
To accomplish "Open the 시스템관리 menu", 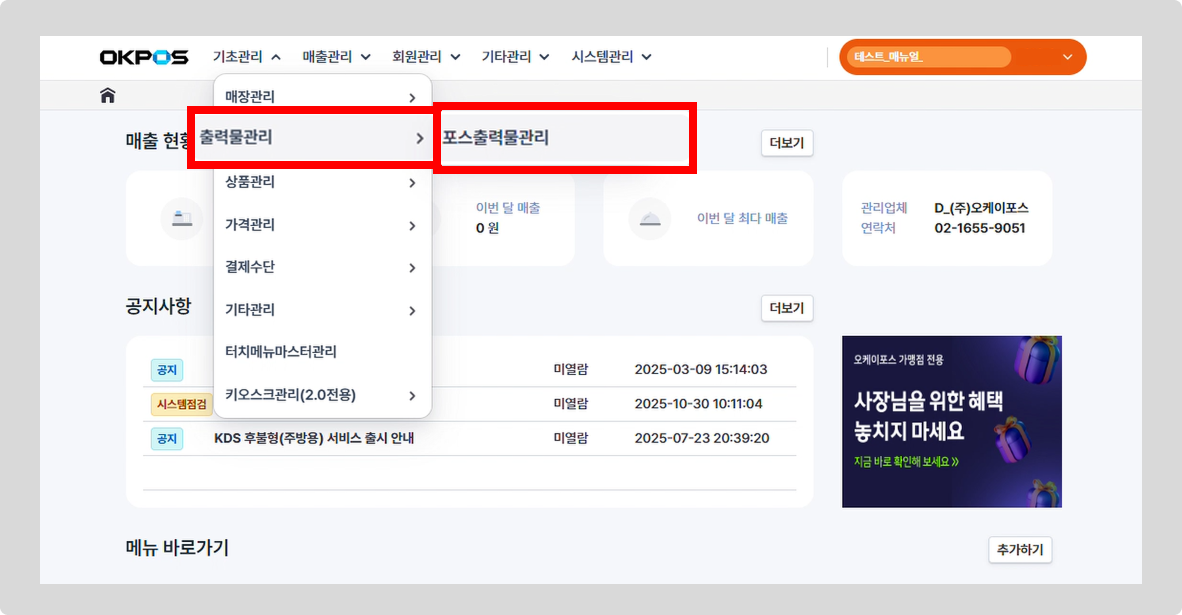I will (x=611, y=57).
